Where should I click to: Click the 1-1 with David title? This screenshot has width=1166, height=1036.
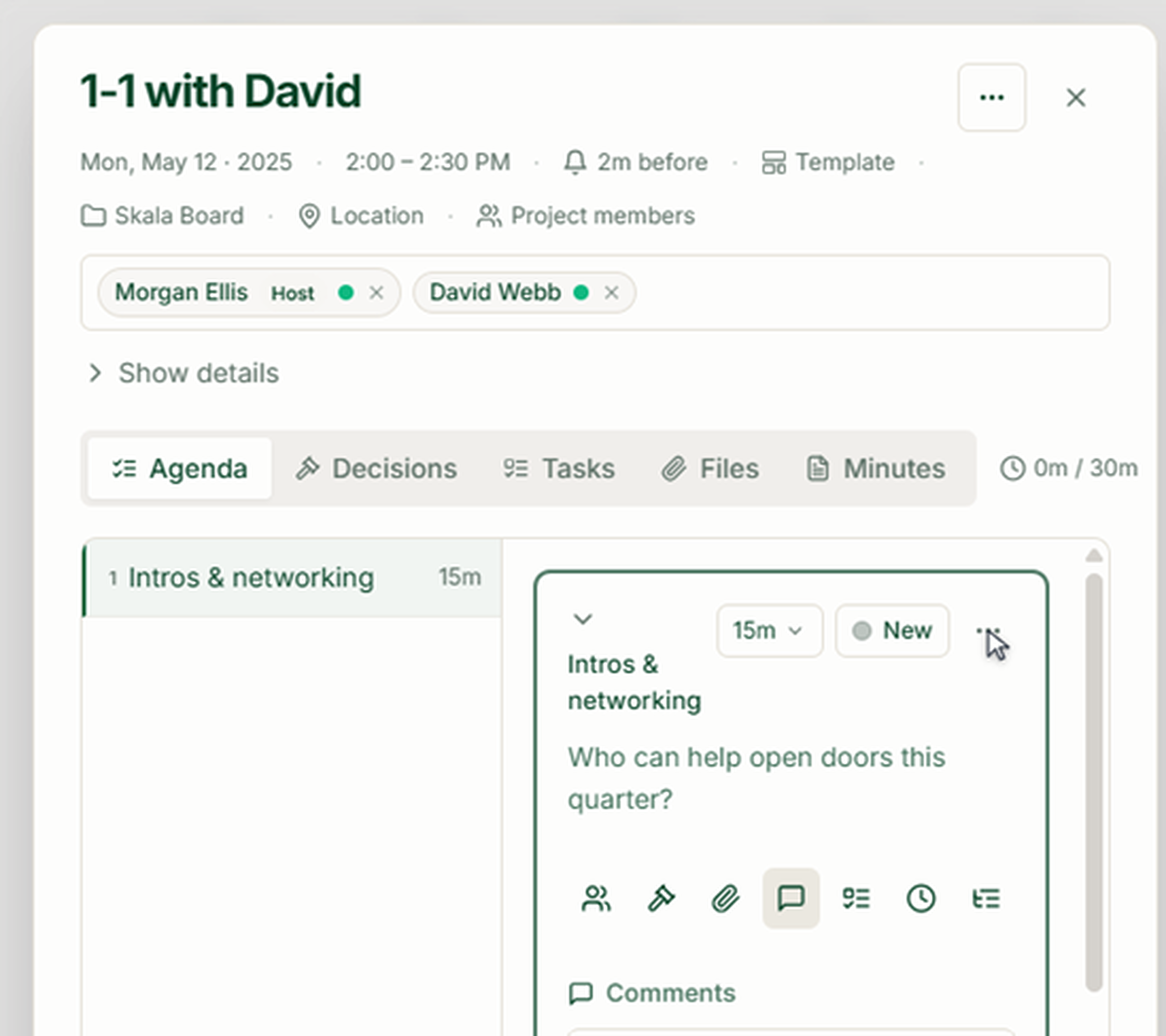click(221, 91)
